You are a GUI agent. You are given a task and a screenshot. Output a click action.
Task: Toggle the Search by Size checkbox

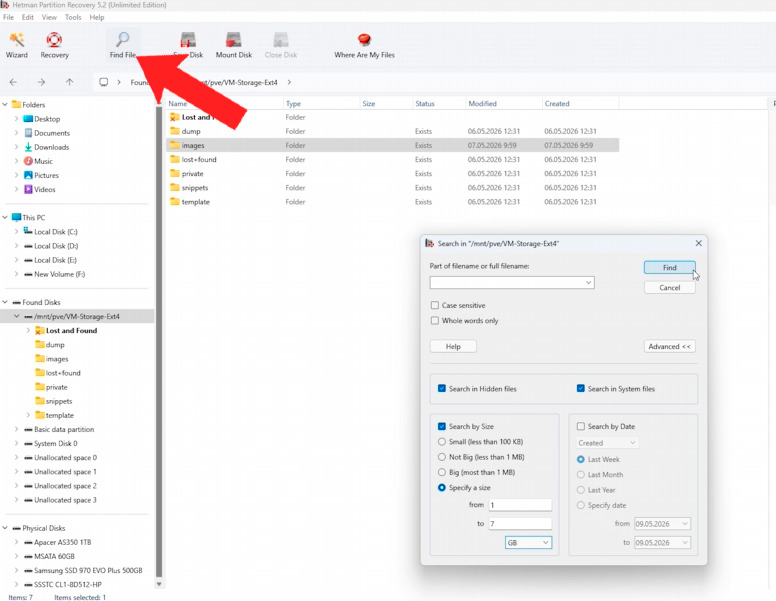point(442,426)
